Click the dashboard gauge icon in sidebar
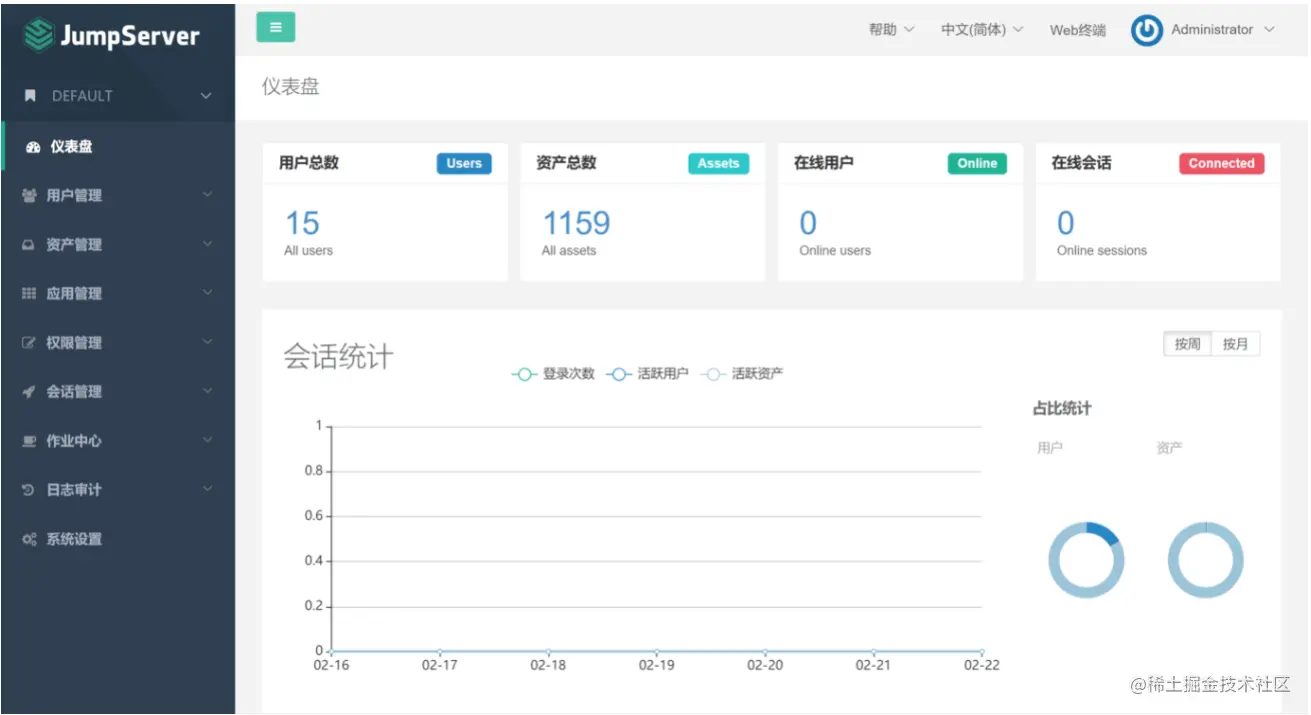1311x715 pixels. point(33,147)
